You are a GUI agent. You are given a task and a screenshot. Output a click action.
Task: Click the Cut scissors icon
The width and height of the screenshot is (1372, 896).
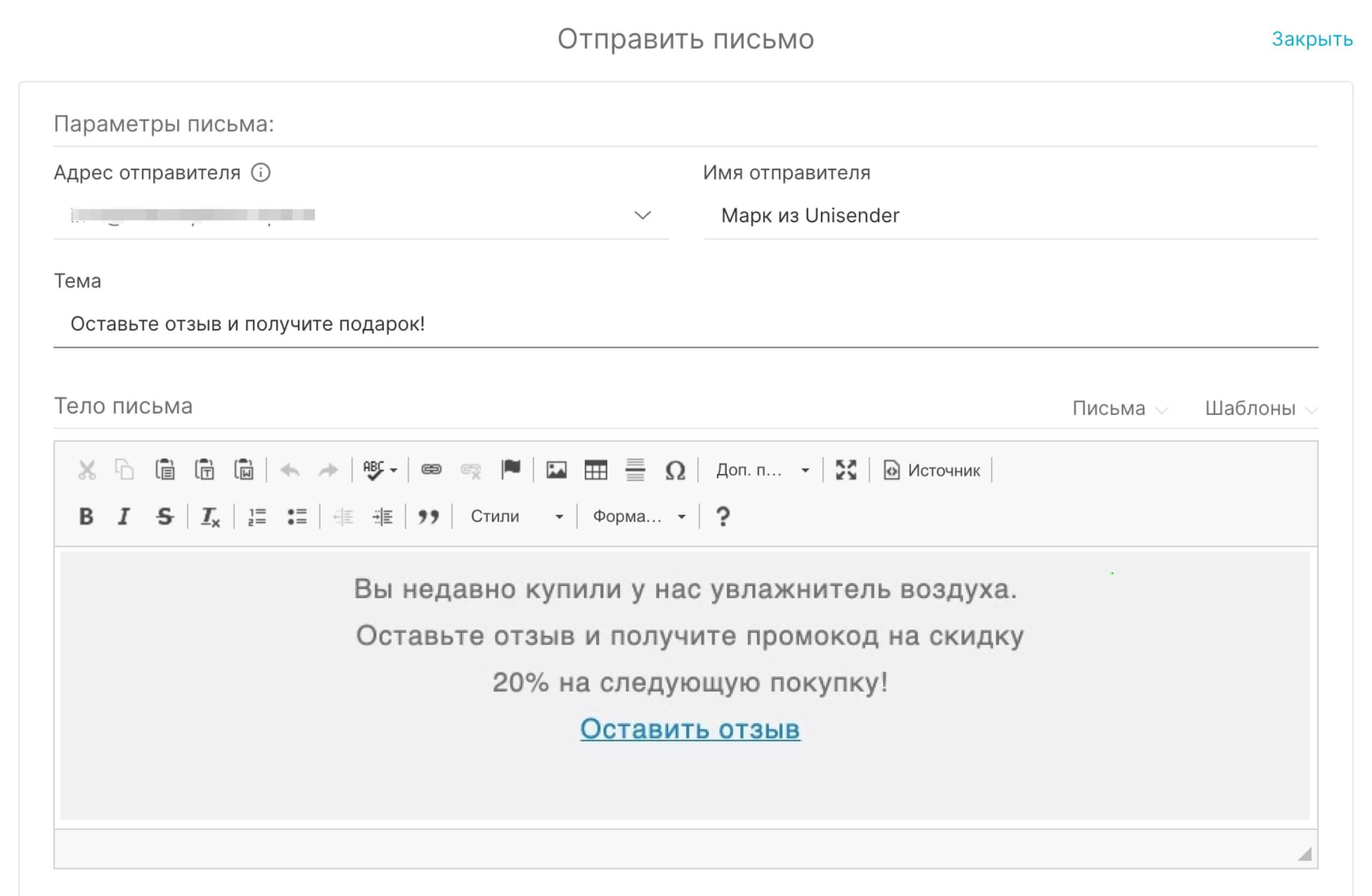87,470
